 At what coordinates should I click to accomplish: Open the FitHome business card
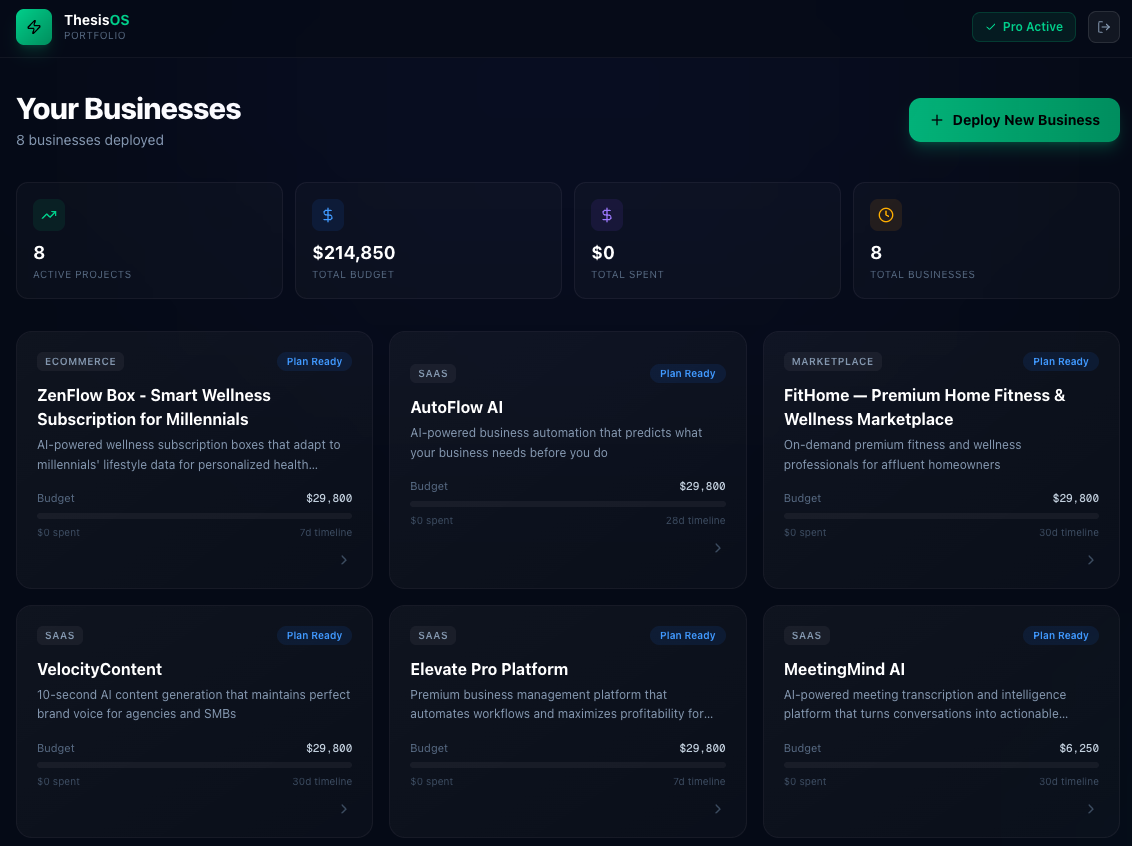pos(940,460)
